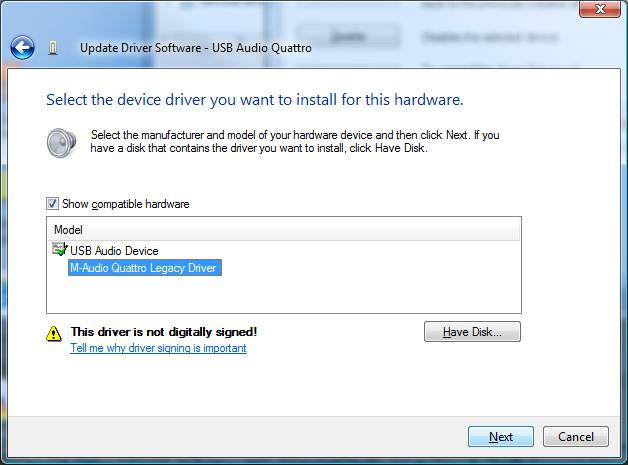Click the 'Update Driver Software' window title

coord(195,48)
